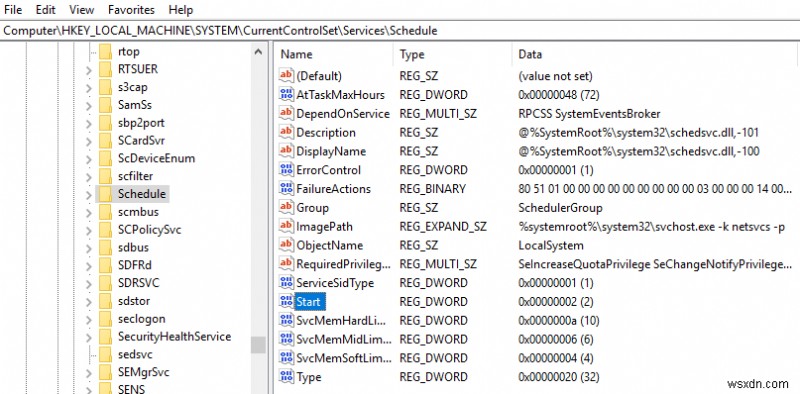Expand the Schedule key
Image resolution: width=800 pixels, height=394 pixels.
[89, 194]
